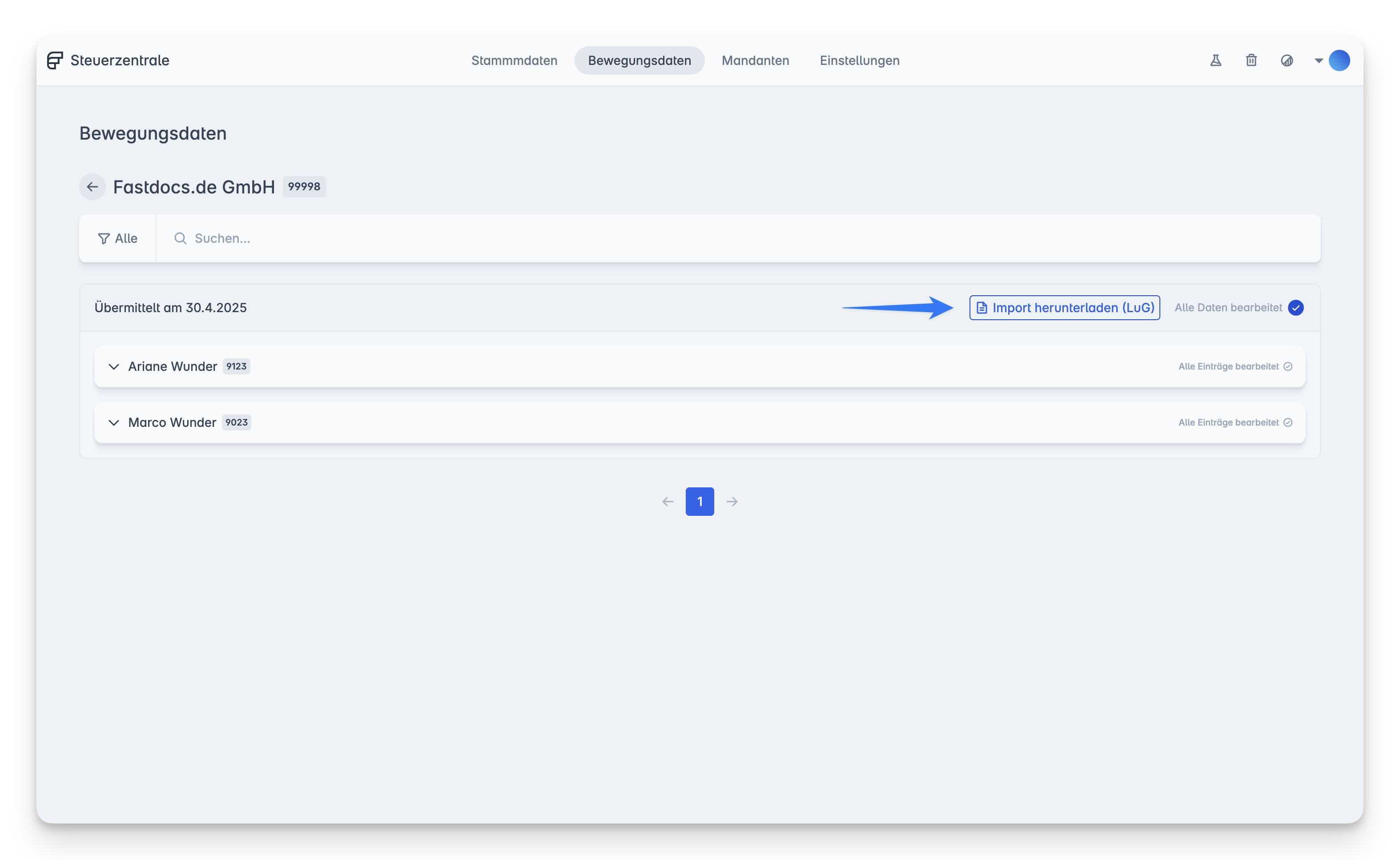Click the funnel filter icon
Viewport: 1400px width, 860px height.
tap(104, 238)
